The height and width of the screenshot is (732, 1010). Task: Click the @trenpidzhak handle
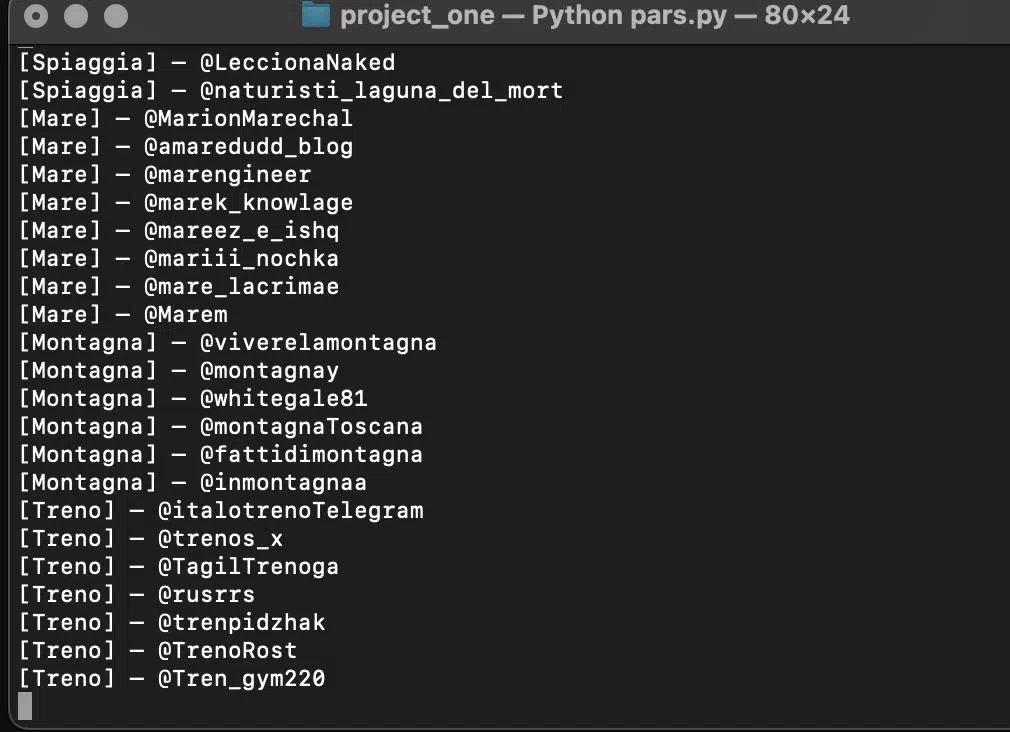[242, 623]
